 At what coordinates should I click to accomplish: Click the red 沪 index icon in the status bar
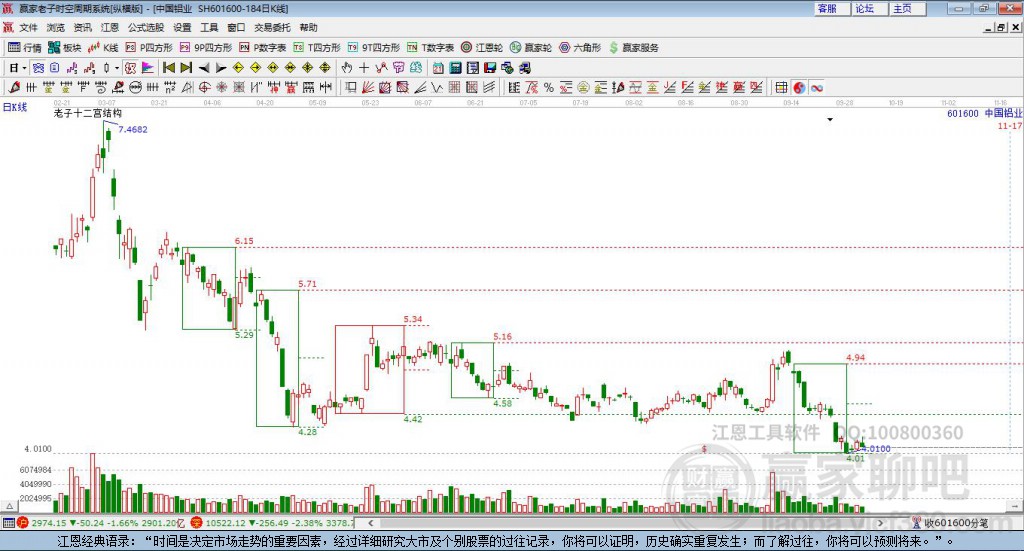pos(23,523)
